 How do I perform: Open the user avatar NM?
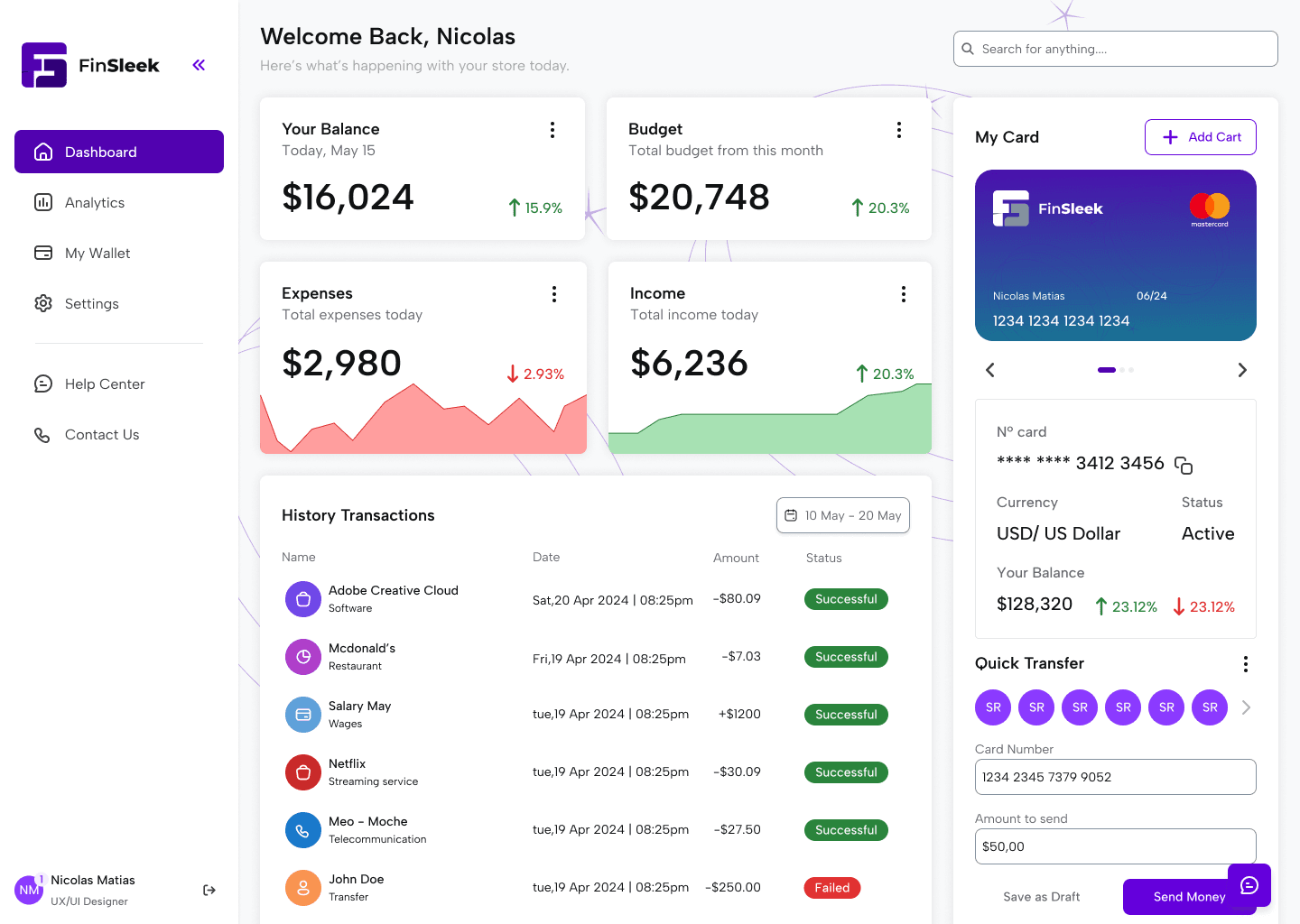pos(29,891)
